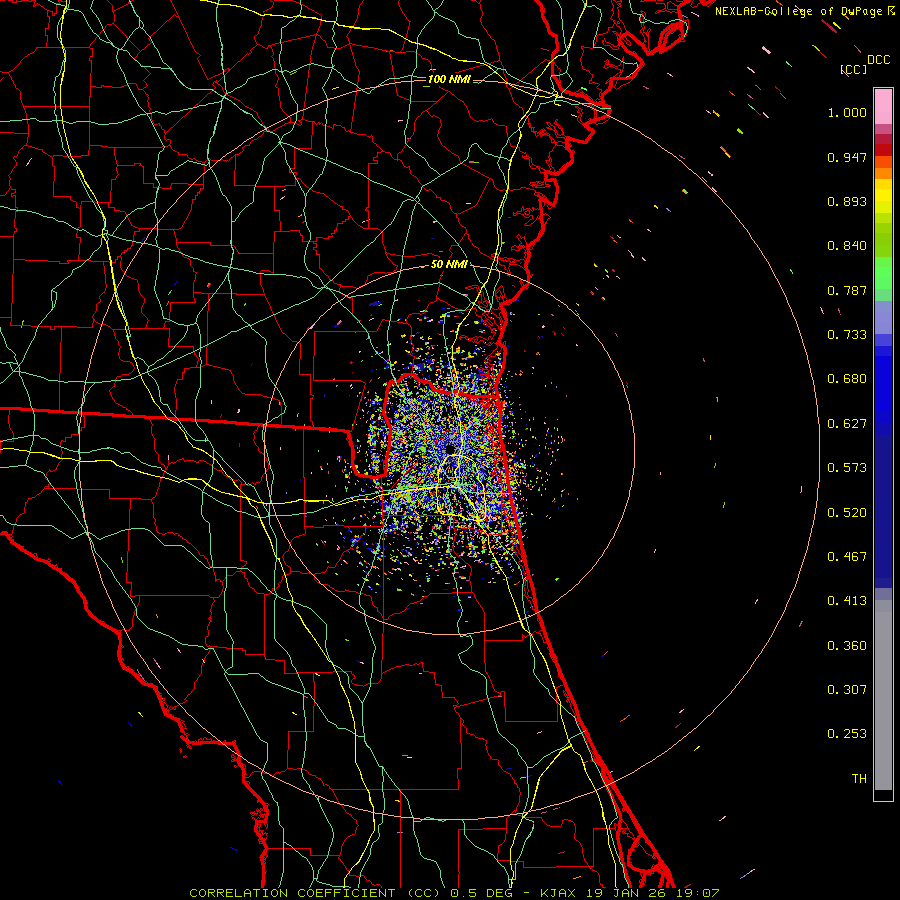Click the 0.573 legend value

tap(847, 468)
